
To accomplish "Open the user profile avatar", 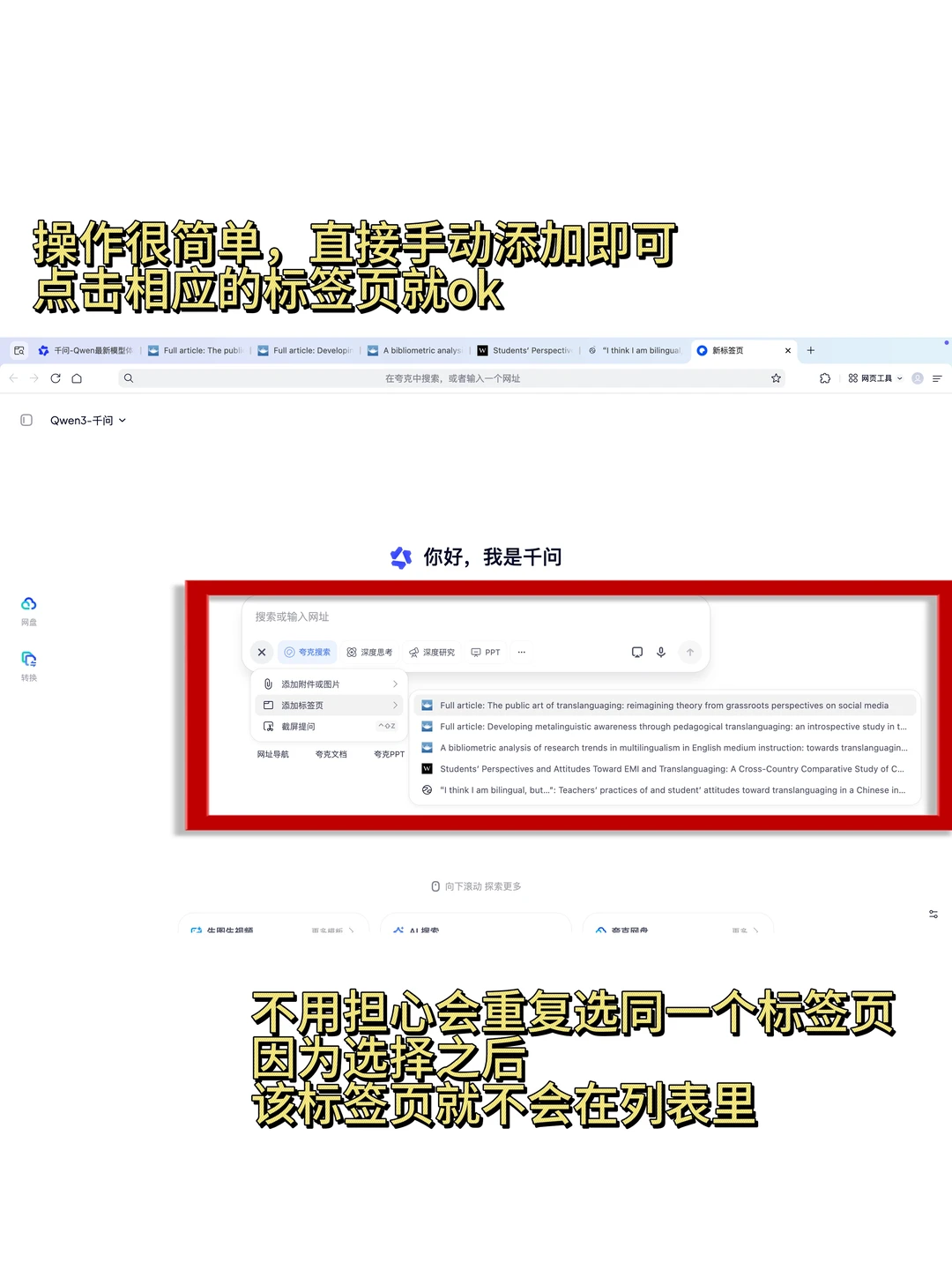I will tap(918, 378).
